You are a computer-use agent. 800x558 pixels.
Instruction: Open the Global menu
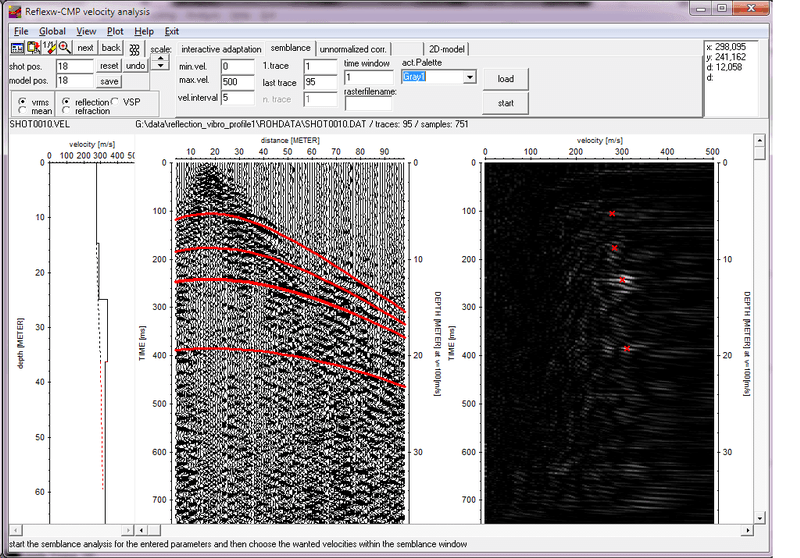click(x=52, y=31)
